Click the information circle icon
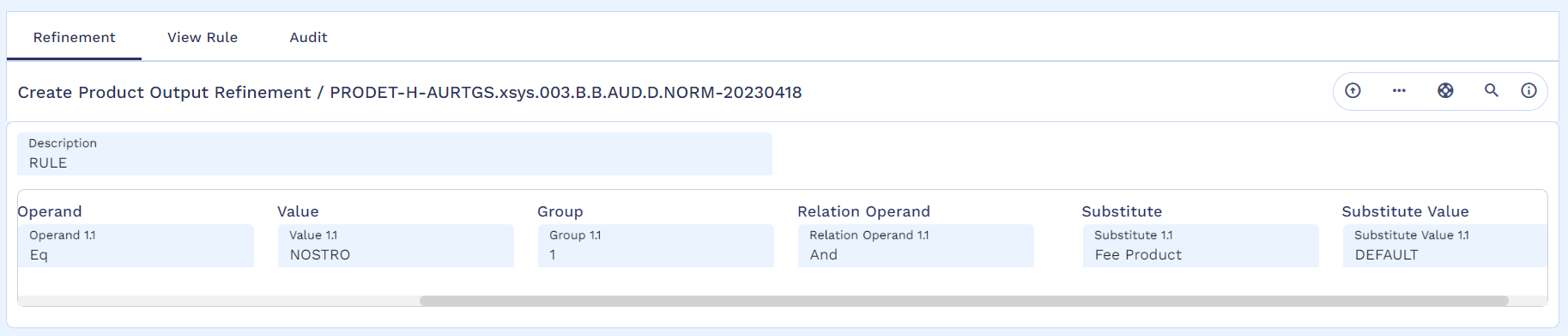The width and height of the screenshot is (1568, 336). point(1529,90)
